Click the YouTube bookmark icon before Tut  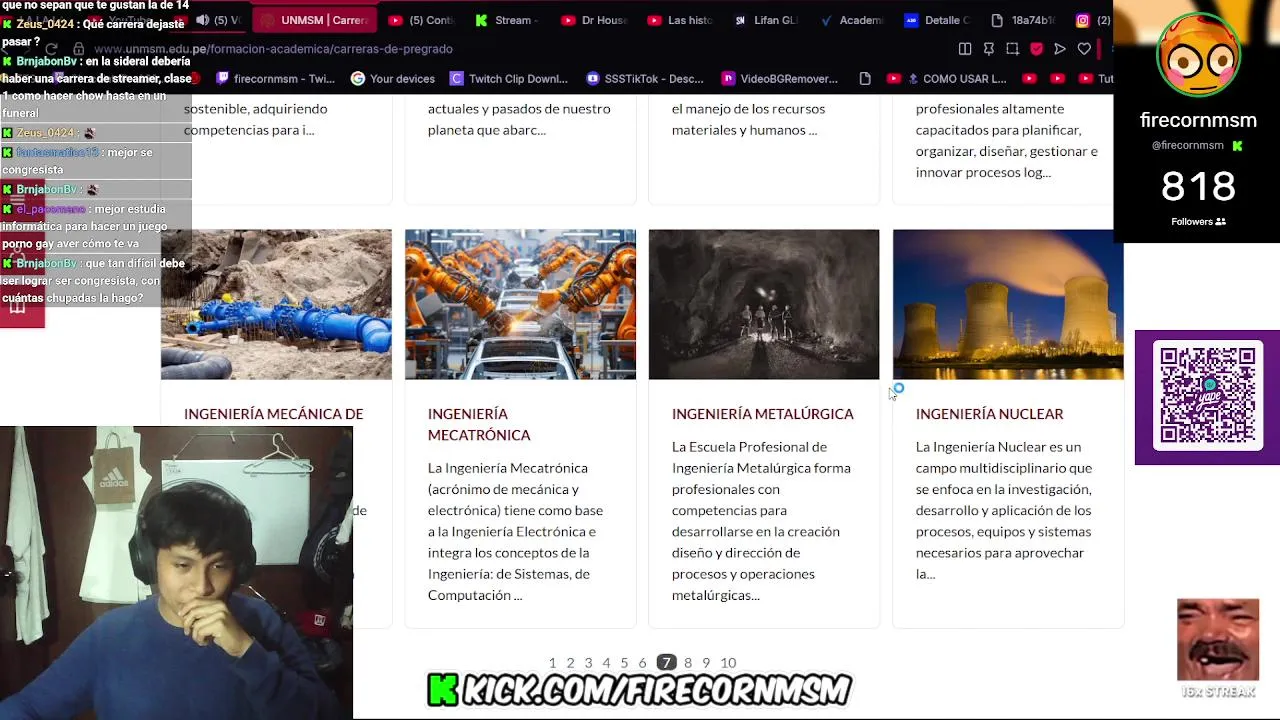coord(1085,78)
